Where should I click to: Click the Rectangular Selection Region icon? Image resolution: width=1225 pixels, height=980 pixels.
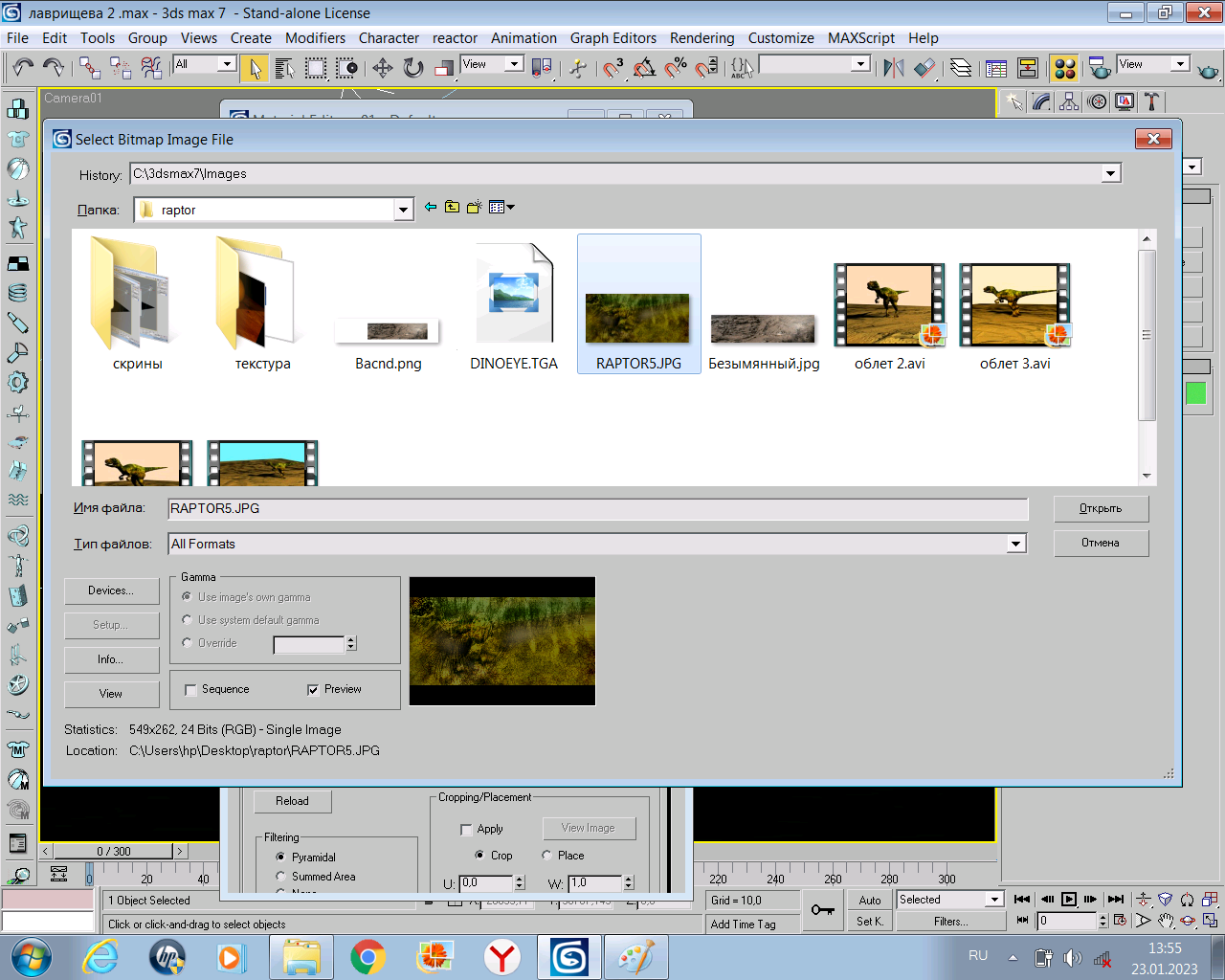(316, 68)
